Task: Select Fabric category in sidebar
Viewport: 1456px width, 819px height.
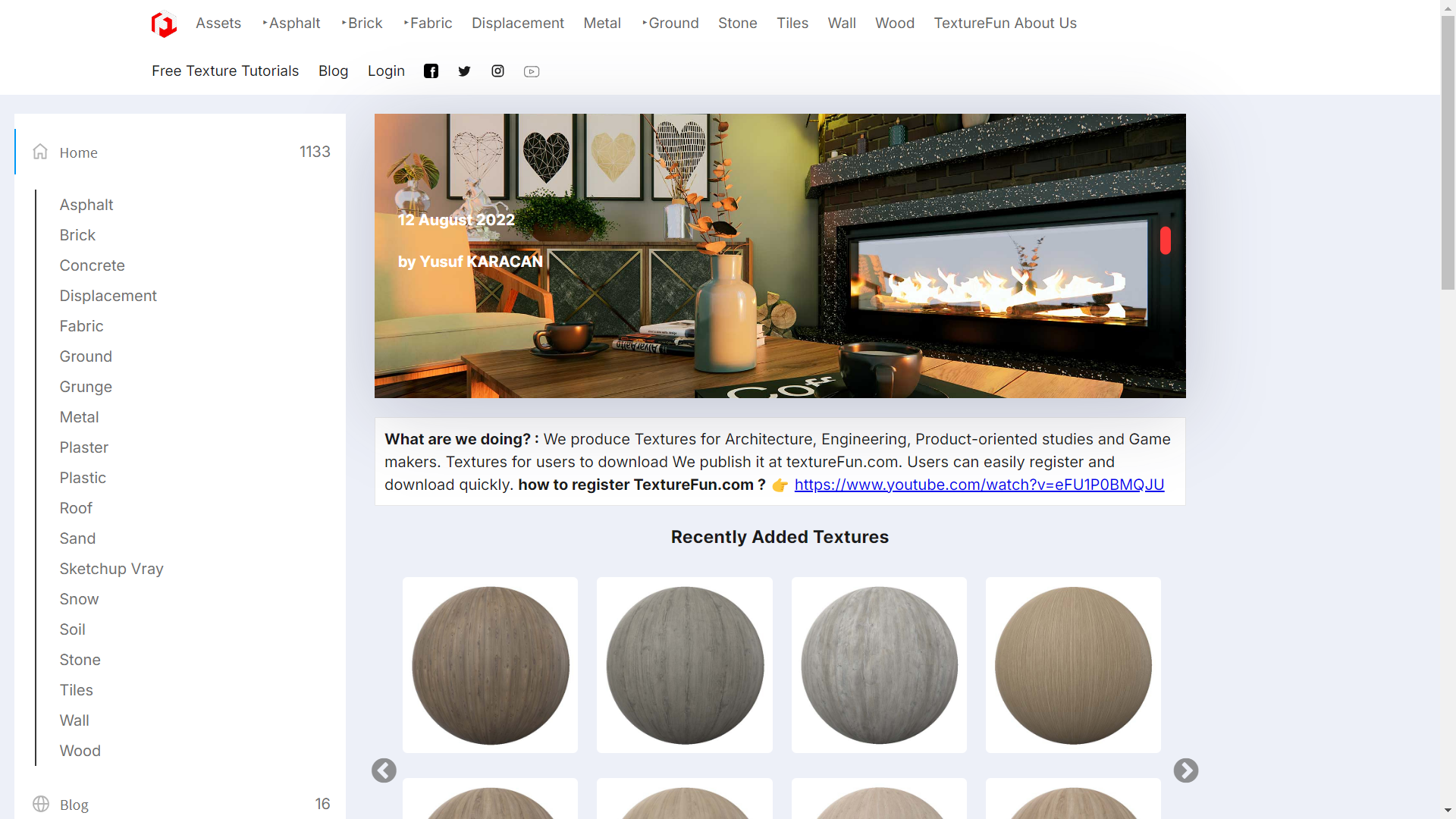Action: (x=81, y=326)
